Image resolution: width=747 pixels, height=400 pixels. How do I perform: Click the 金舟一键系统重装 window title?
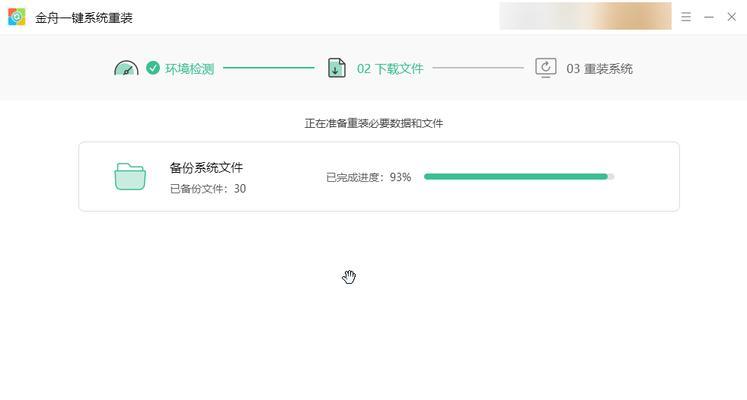point(84,18)
